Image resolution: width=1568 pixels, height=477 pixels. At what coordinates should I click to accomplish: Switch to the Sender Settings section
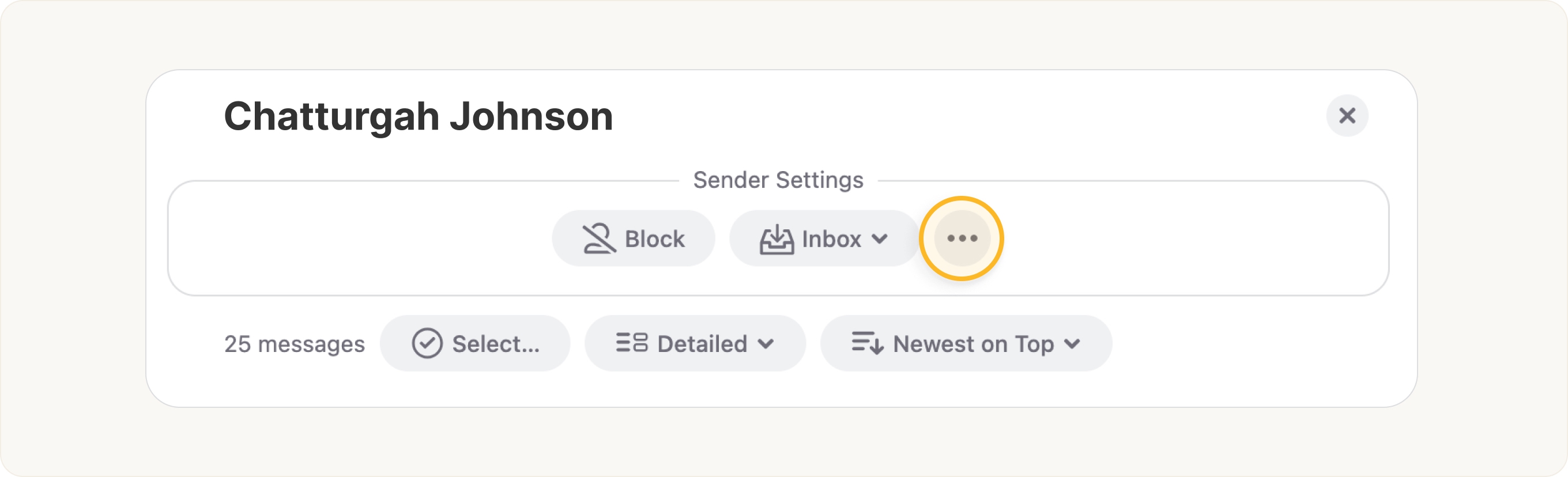click(x=778, y=180)
